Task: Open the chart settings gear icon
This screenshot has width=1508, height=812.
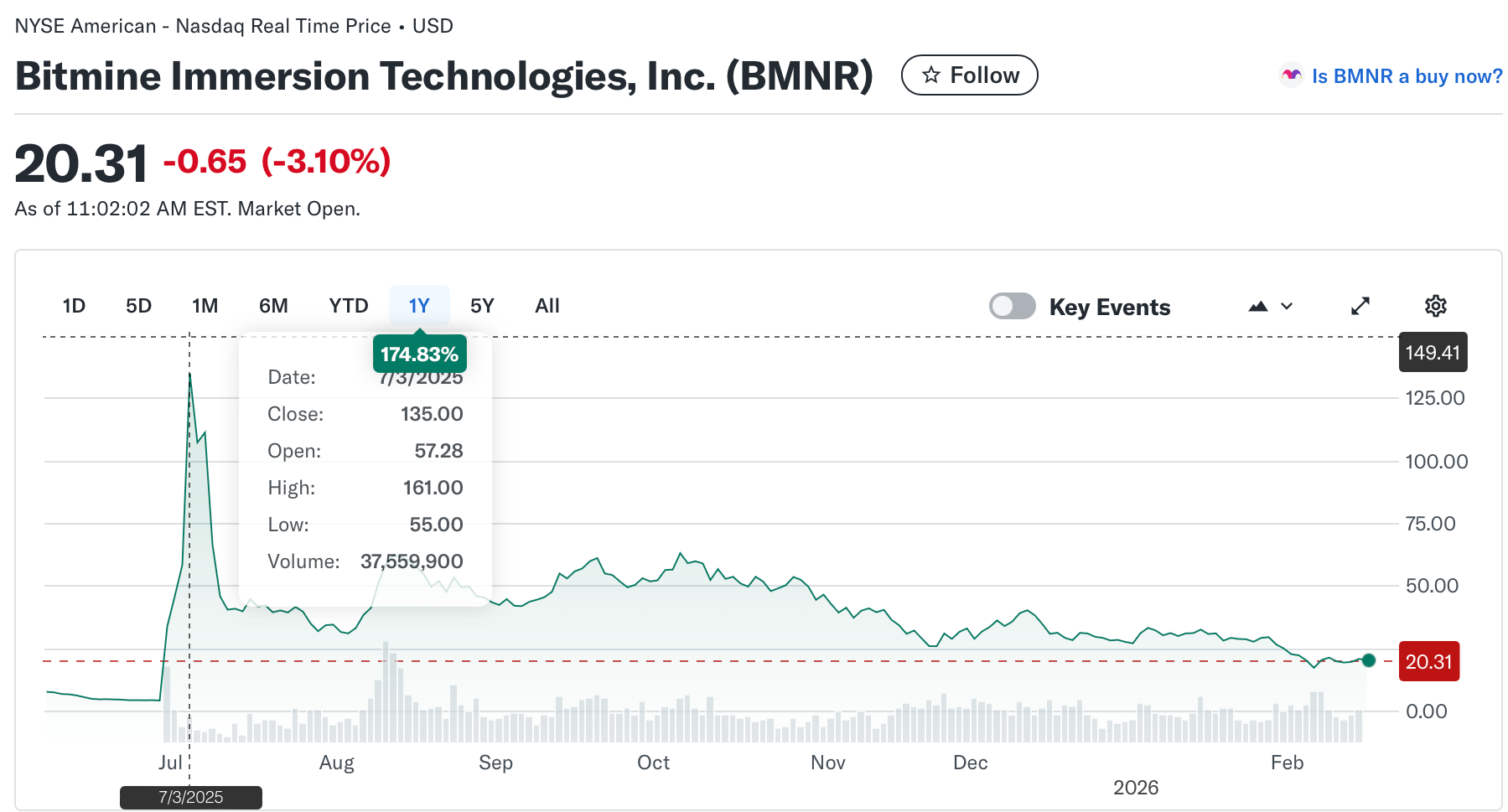Action: point(1435,306)
